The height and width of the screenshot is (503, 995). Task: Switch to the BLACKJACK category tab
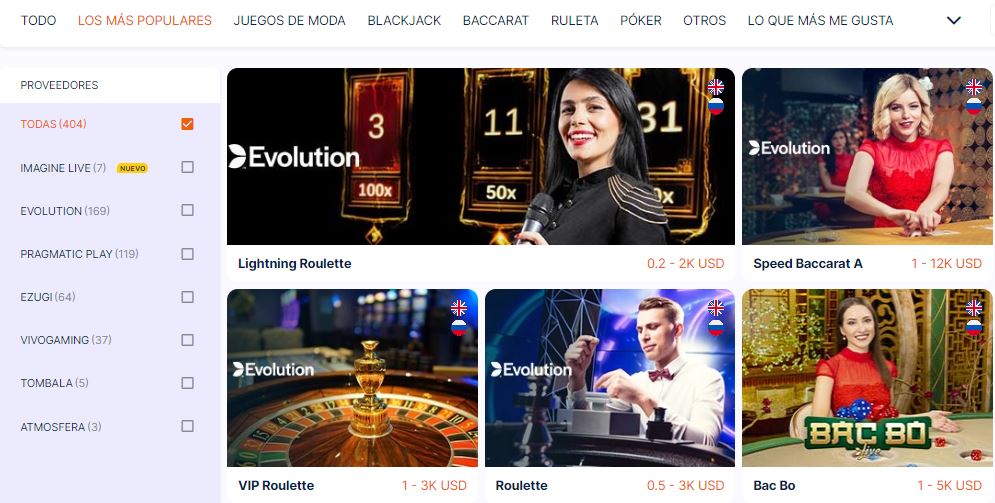click(404, 20)
